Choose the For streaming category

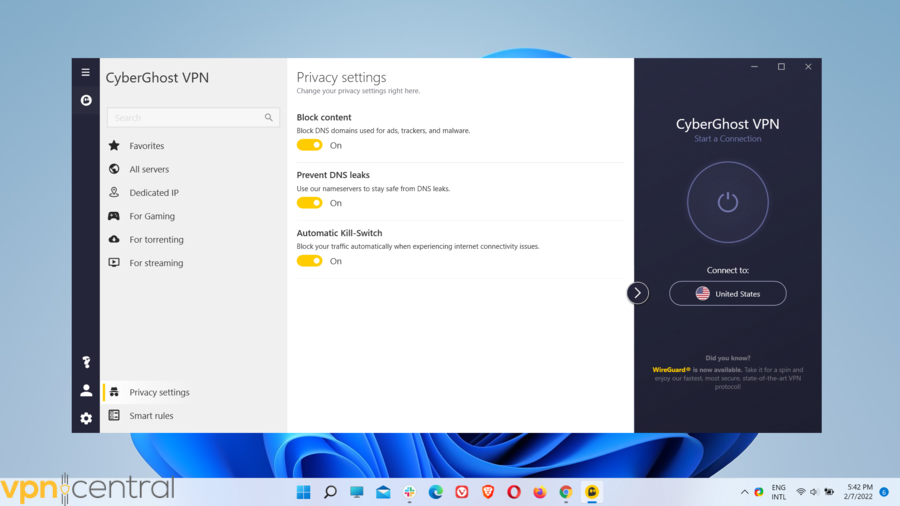pos(156,263)
